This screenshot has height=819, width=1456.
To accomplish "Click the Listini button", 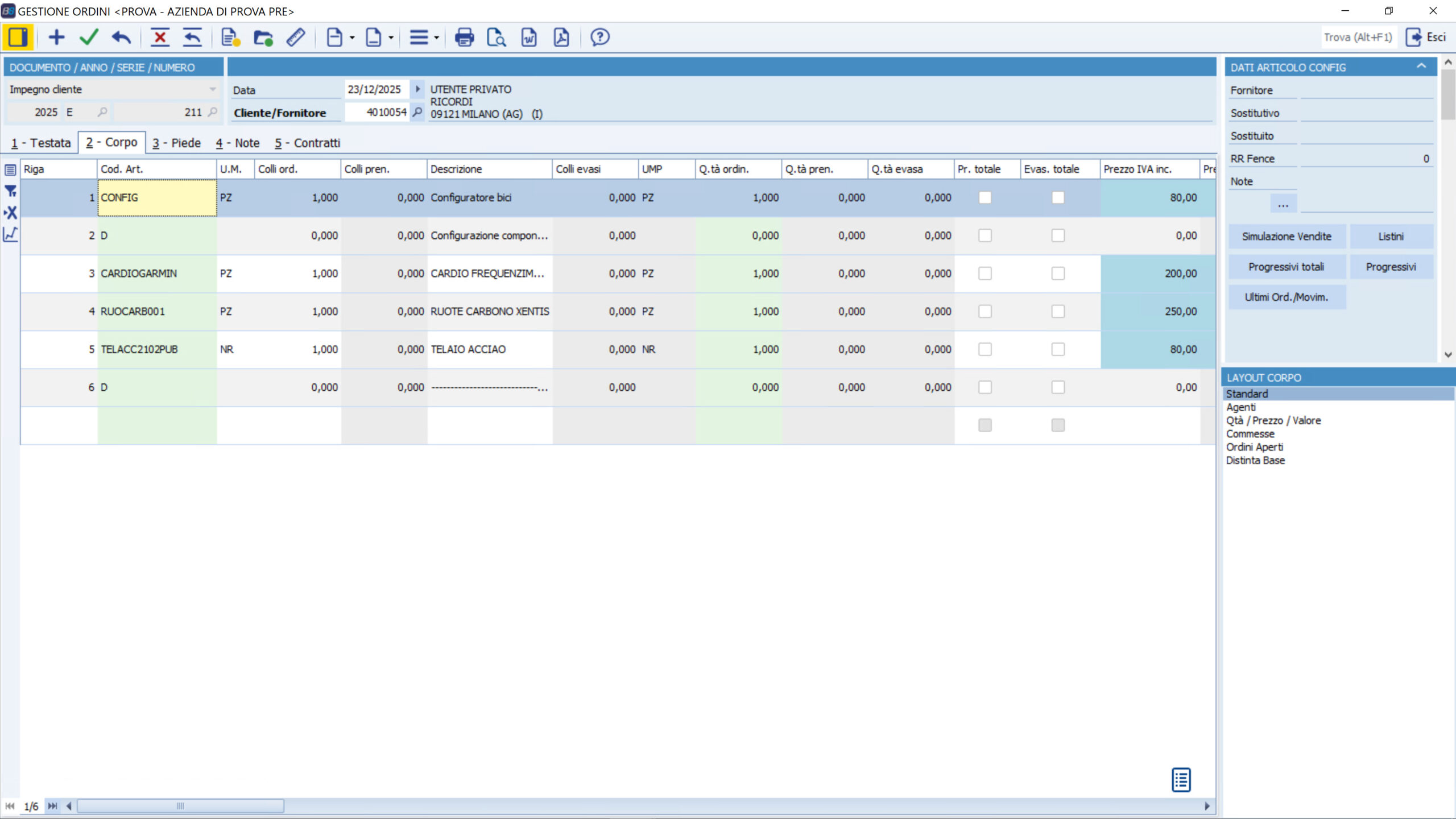I will 1391,237.
